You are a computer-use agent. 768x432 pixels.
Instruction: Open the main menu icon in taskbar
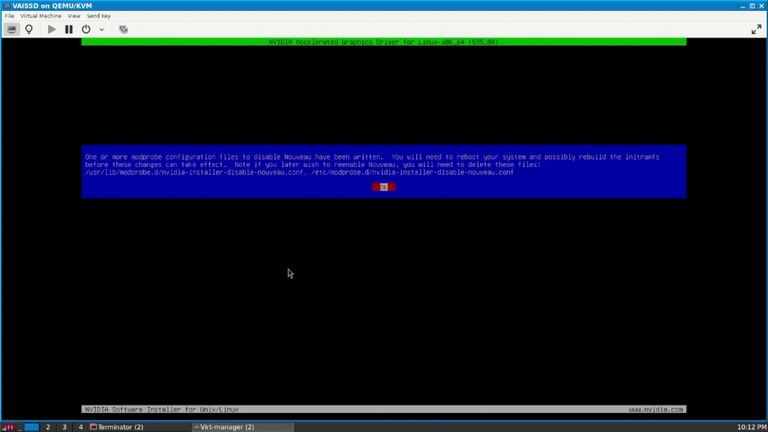[8, 427]
